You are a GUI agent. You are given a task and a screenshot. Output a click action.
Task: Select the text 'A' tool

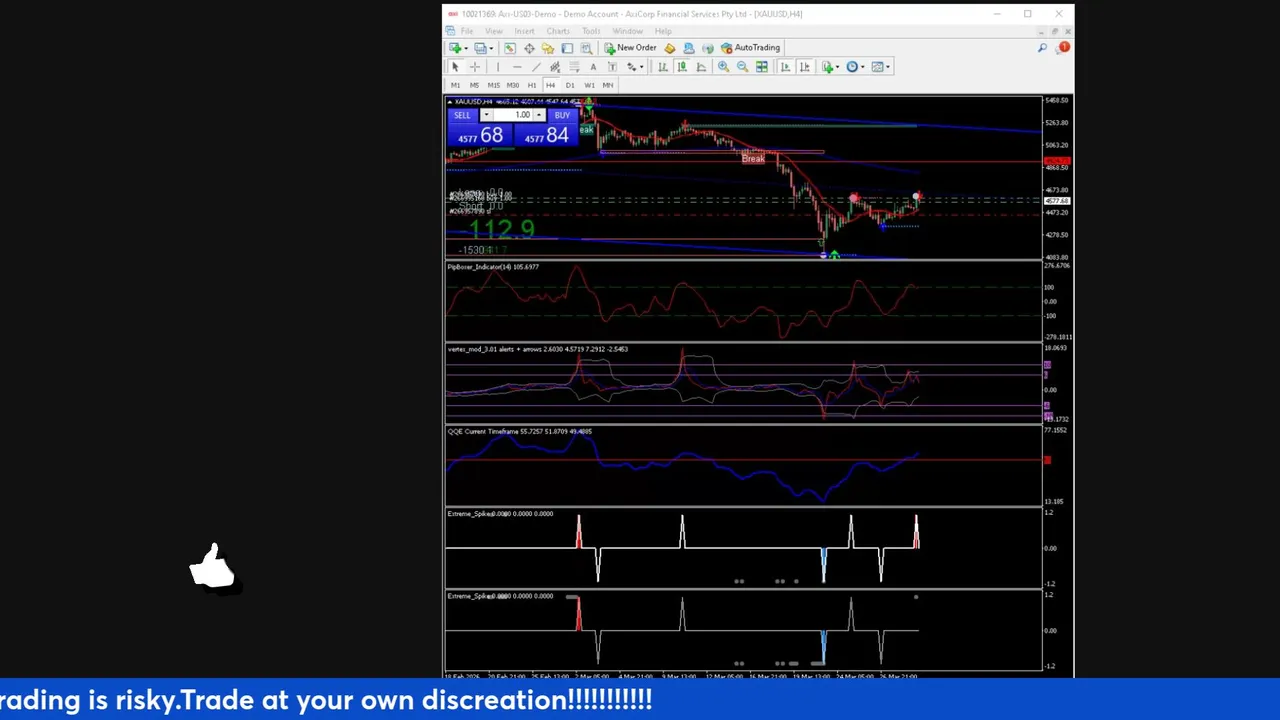pyautogui.click(x=593, y=67)
